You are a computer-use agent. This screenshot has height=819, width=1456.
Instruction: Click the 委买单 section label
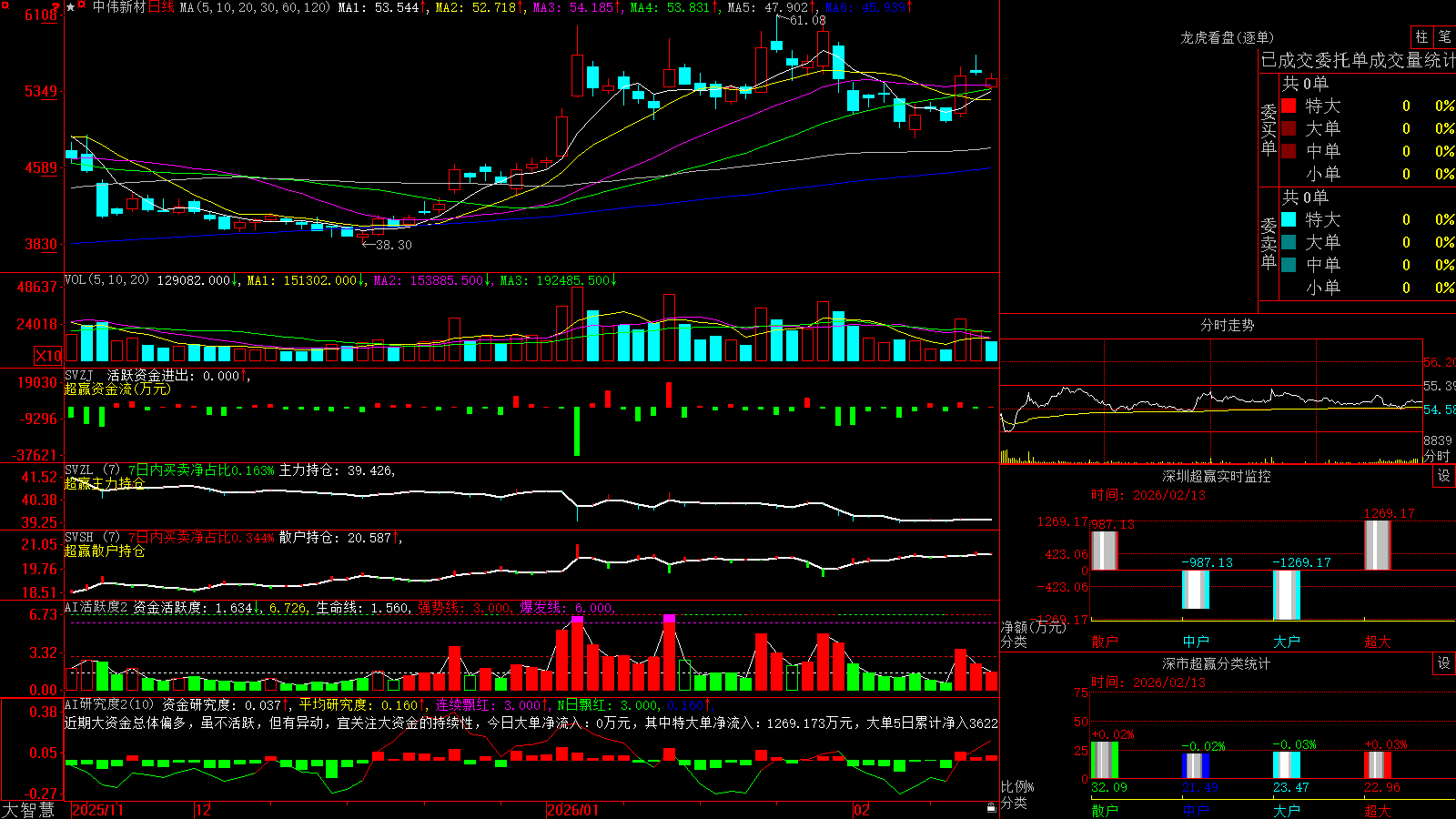pyautogui.click(x=1269, y=130)
